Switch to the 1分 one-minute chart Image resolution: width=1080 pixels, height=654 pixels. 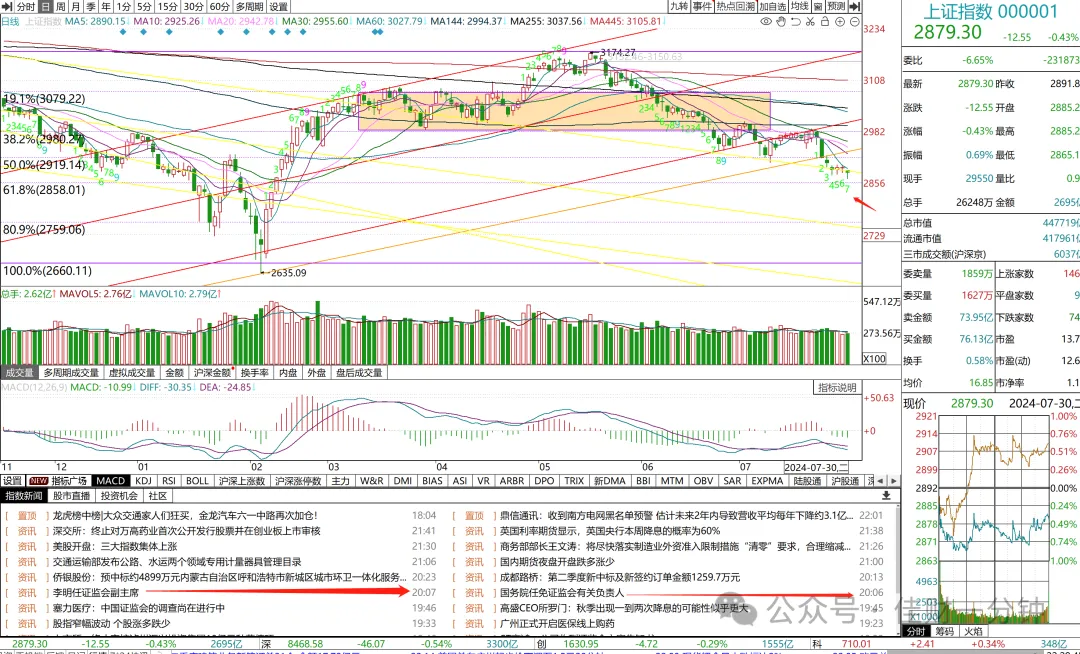(123, 6)
